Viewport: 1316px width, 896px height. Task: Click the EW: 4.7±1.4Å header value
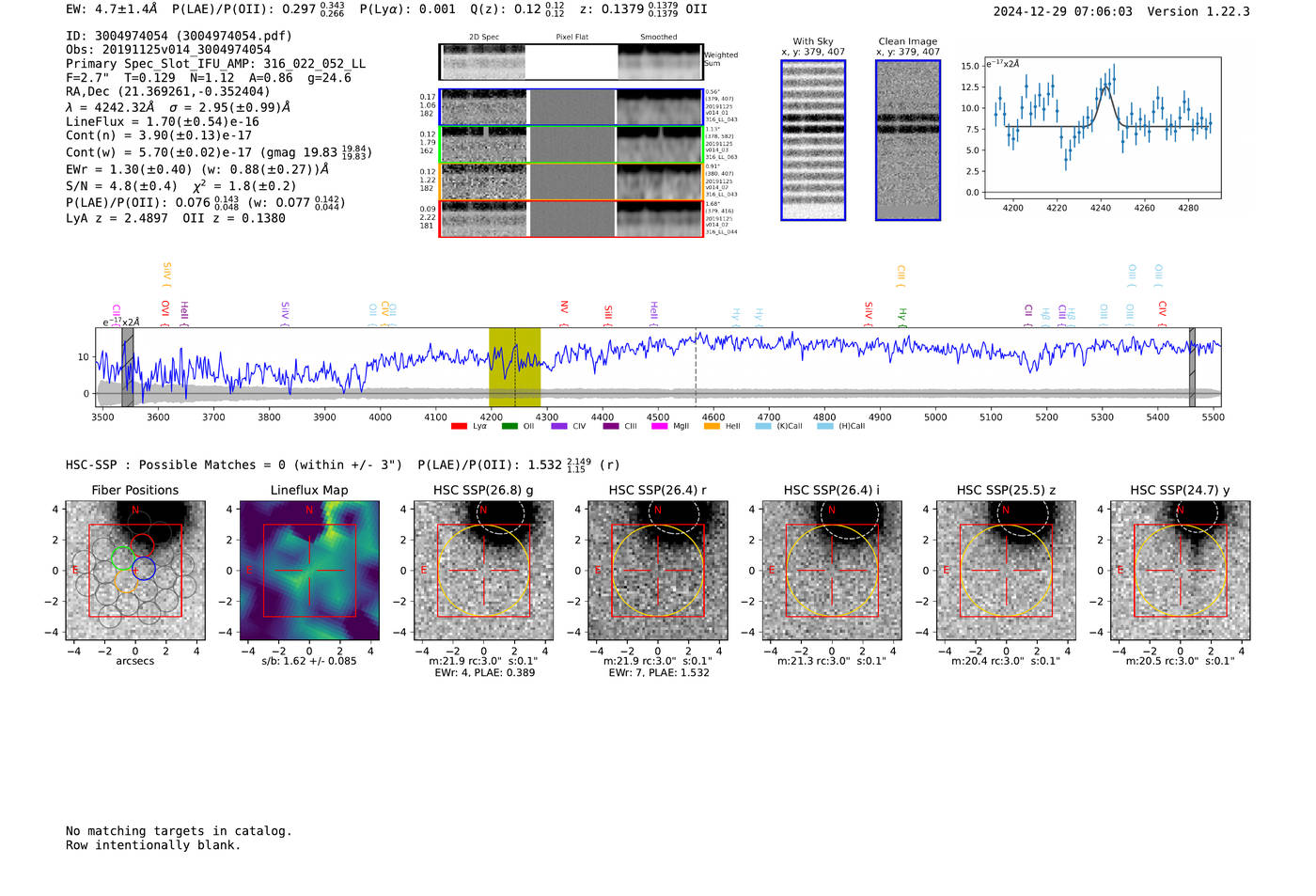pos(112,9)
